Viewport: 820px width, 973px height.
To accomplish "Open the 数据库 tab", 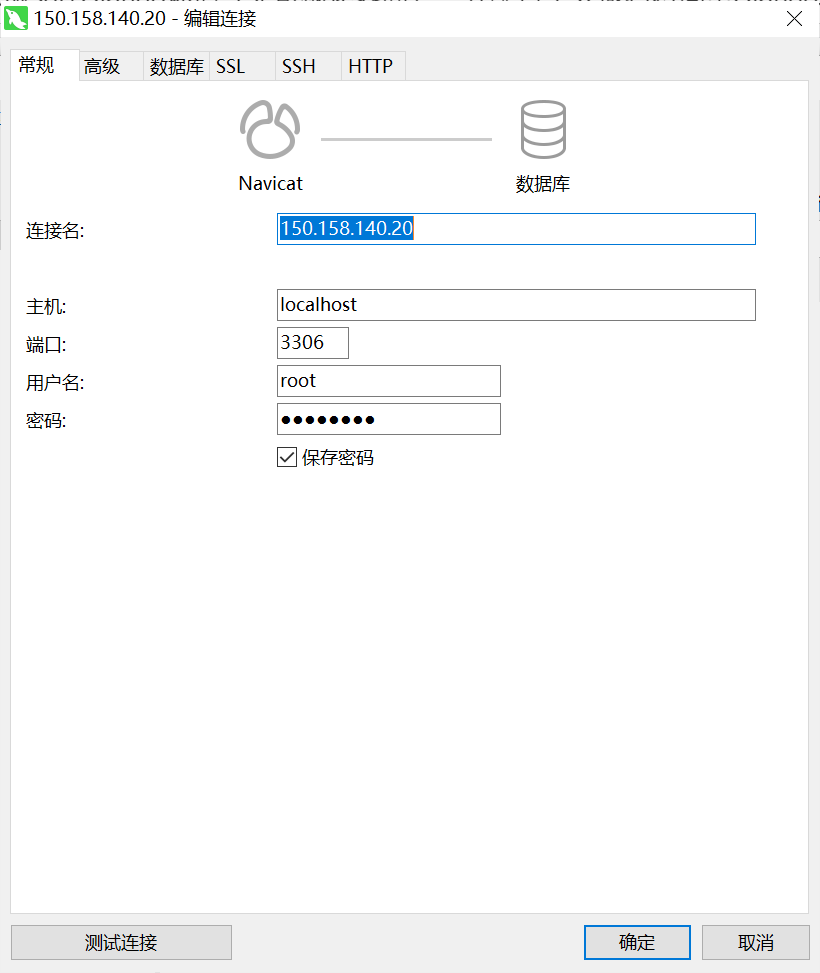I will tap(176, 66).
